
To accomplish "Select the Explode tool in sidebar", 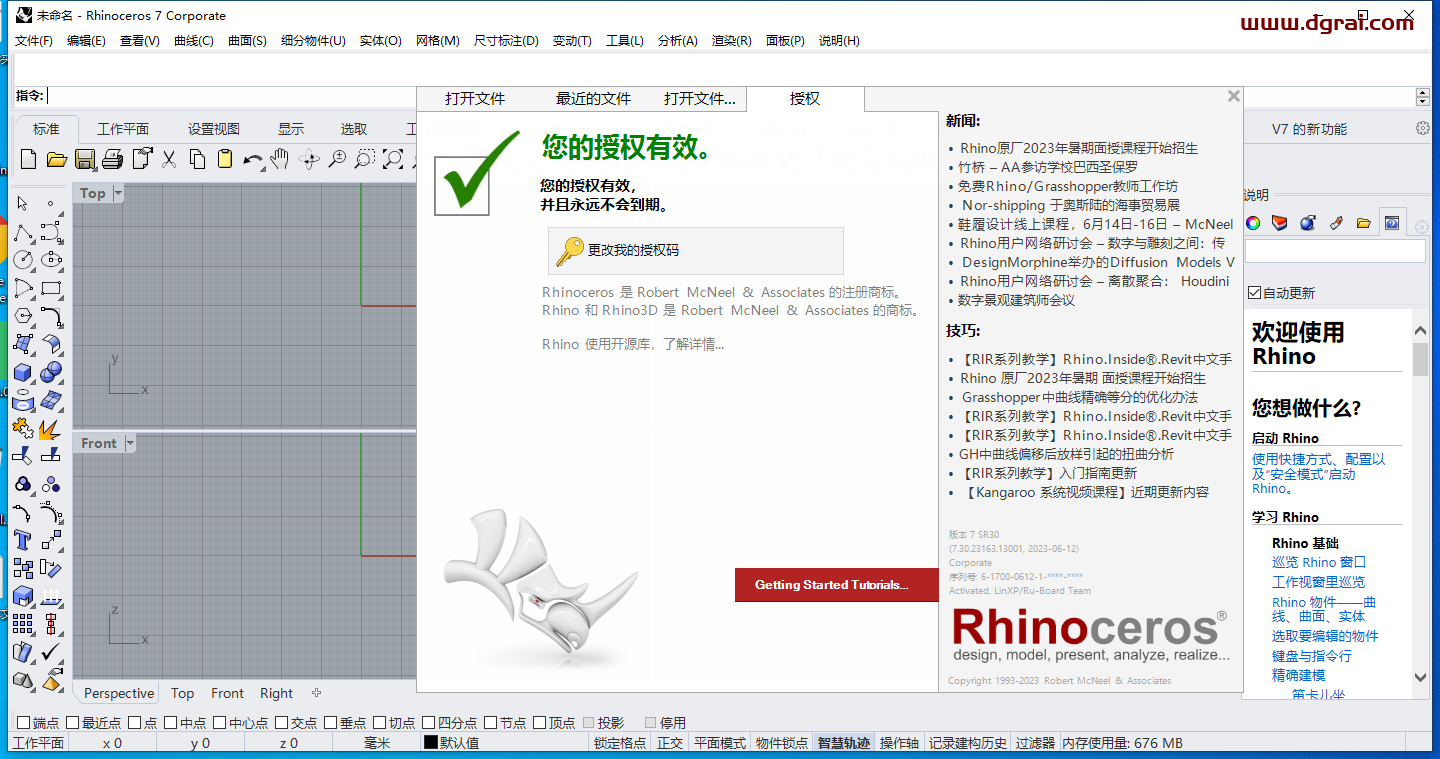I will pos(52,428).
